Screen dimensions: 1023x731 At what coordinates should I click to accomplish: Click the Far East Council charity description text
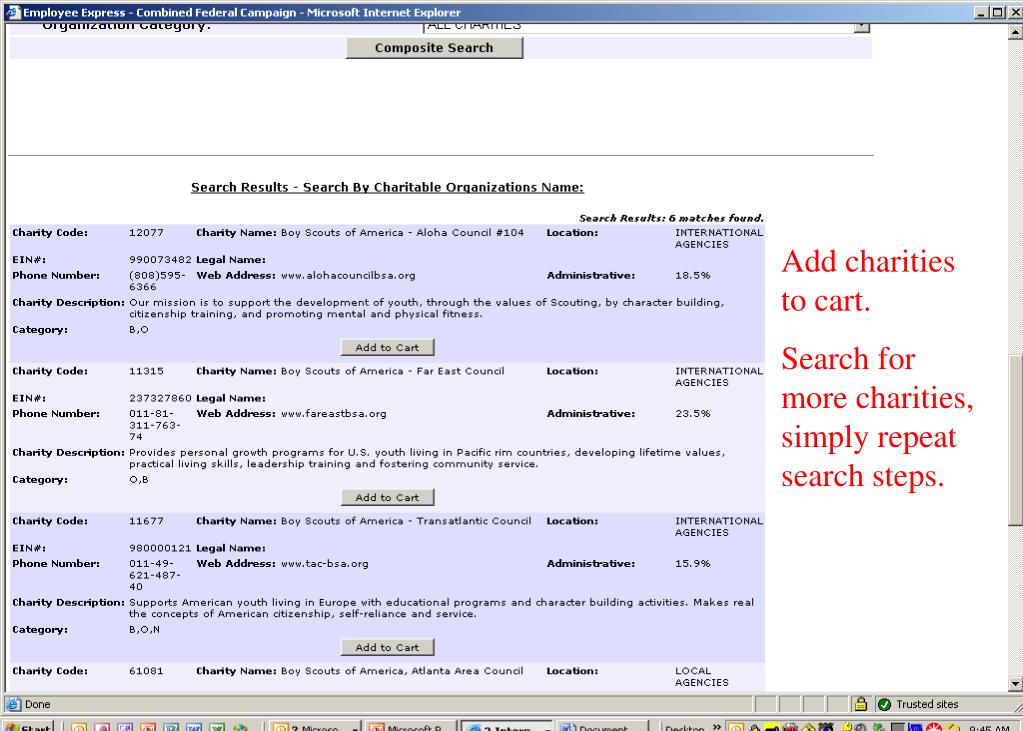coord(427,458)
